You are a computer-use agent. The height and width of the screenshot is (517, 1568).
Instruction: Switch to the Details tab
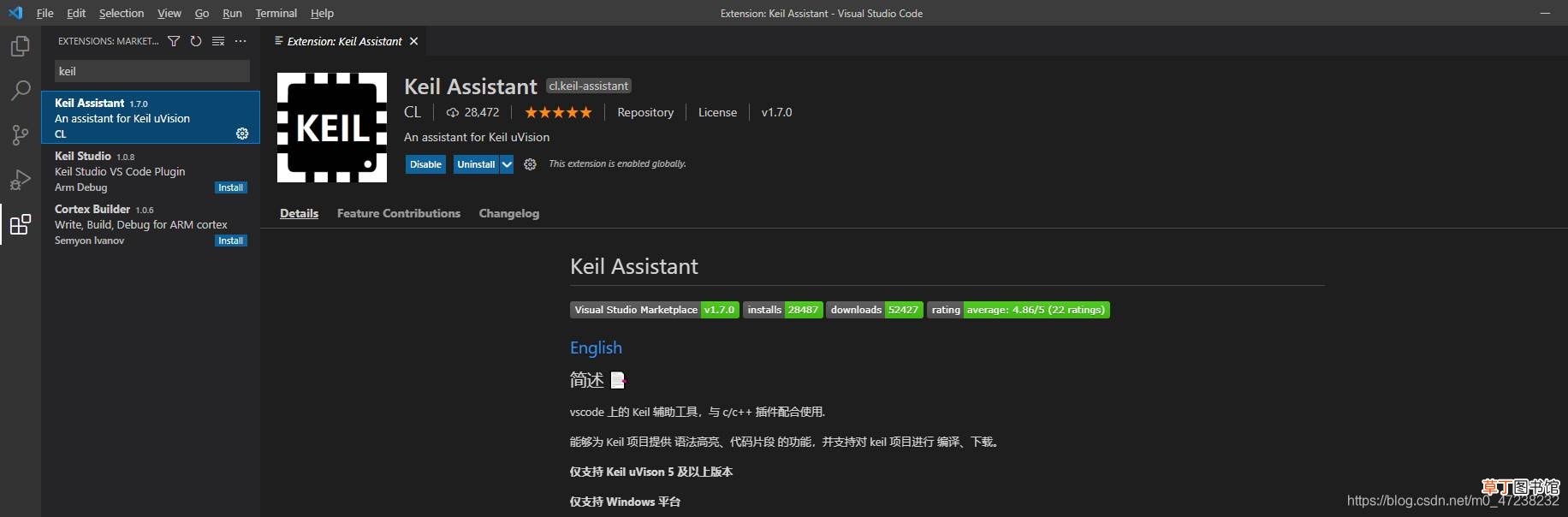click(299, 213)
